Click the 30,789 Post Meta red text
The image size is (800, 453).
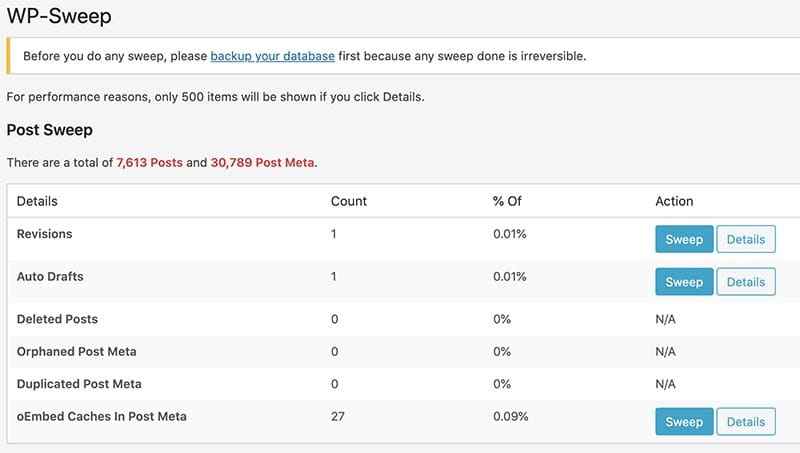262,163
